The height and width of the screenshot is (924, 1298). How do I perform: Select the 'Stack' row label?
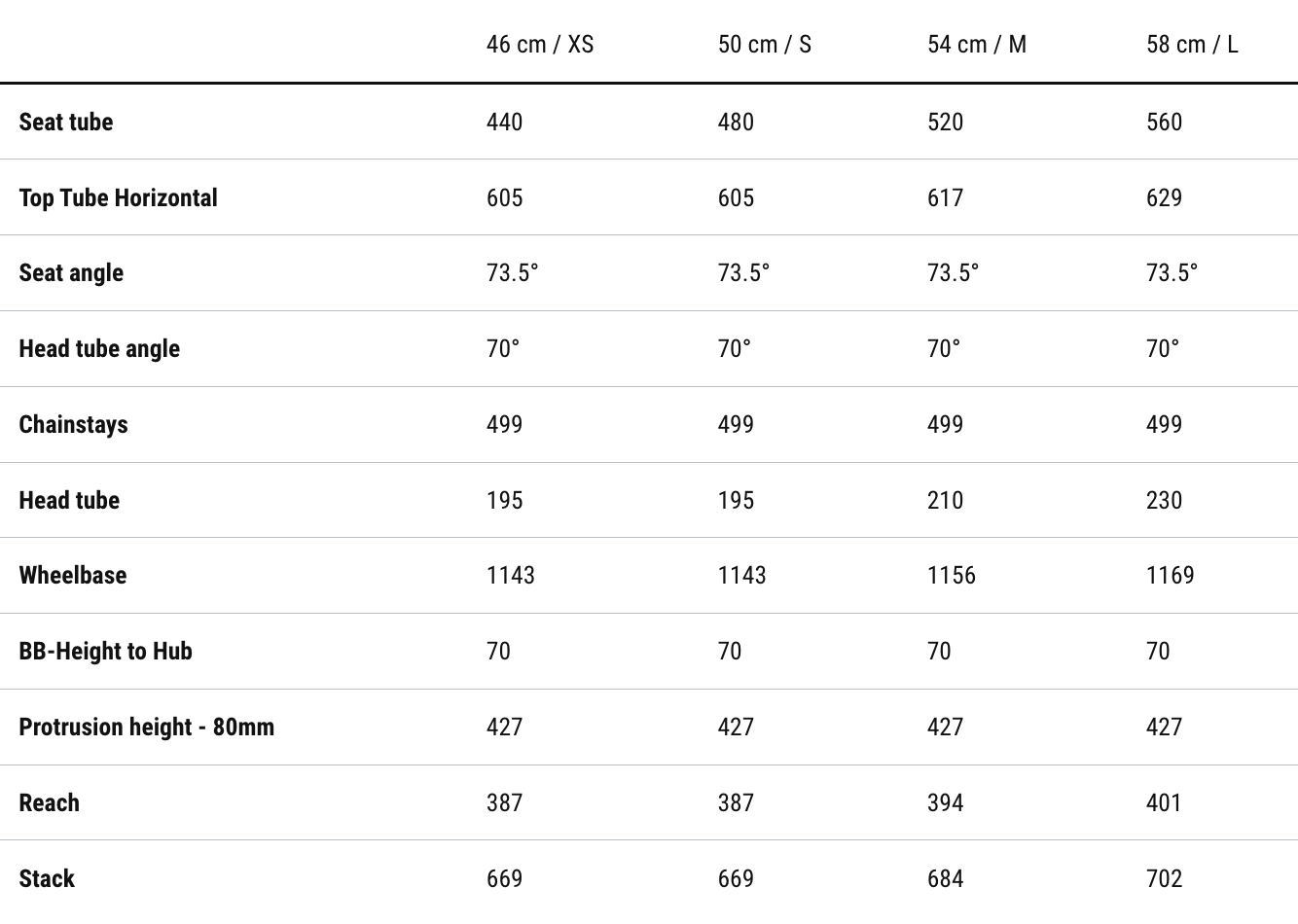[47, 878]
